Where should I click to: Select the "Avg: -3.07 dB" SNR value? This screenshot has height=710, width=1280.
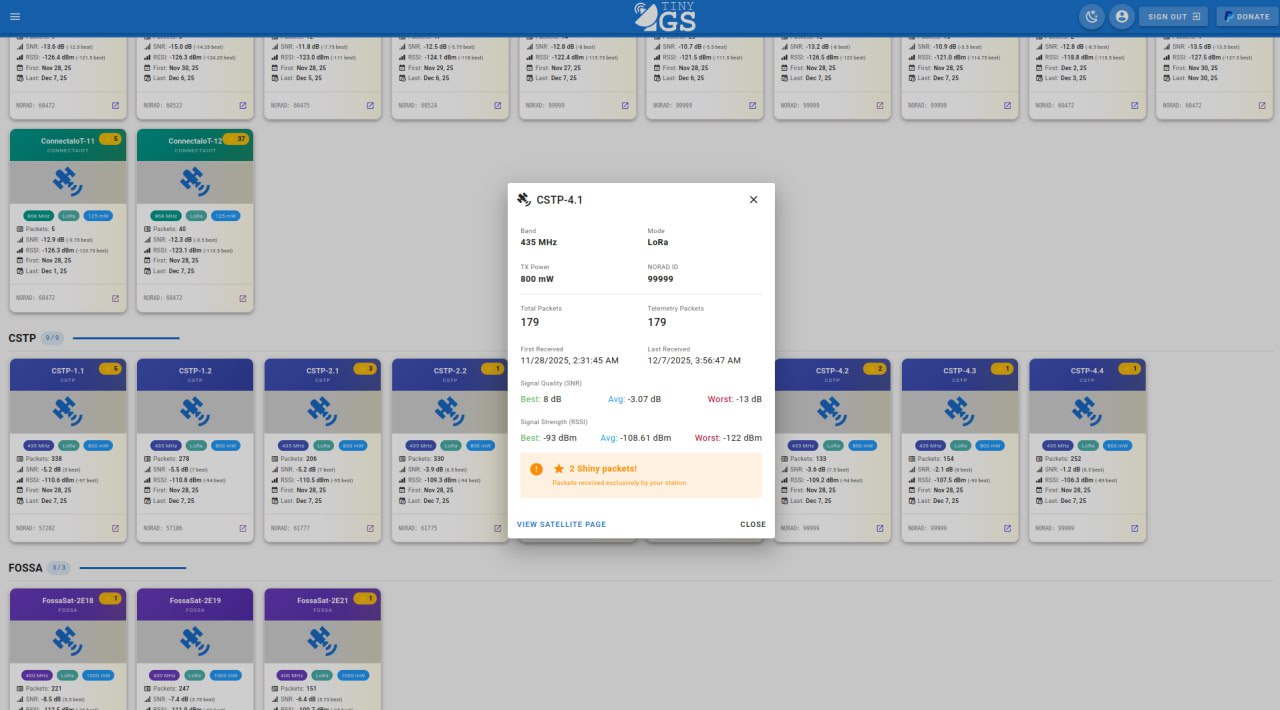tap(634, 399)
